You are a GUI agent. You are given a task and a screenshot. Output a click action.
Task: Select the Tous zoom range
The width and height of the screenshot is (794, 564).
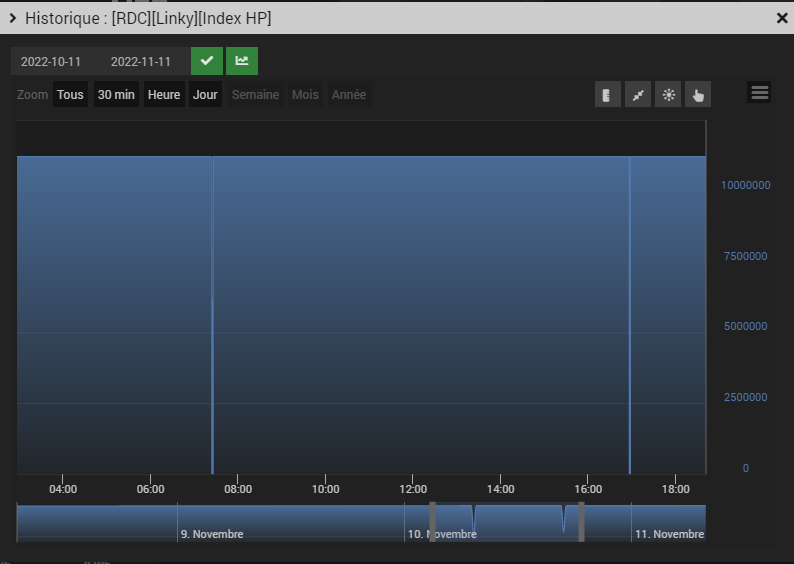coord(70,95)
